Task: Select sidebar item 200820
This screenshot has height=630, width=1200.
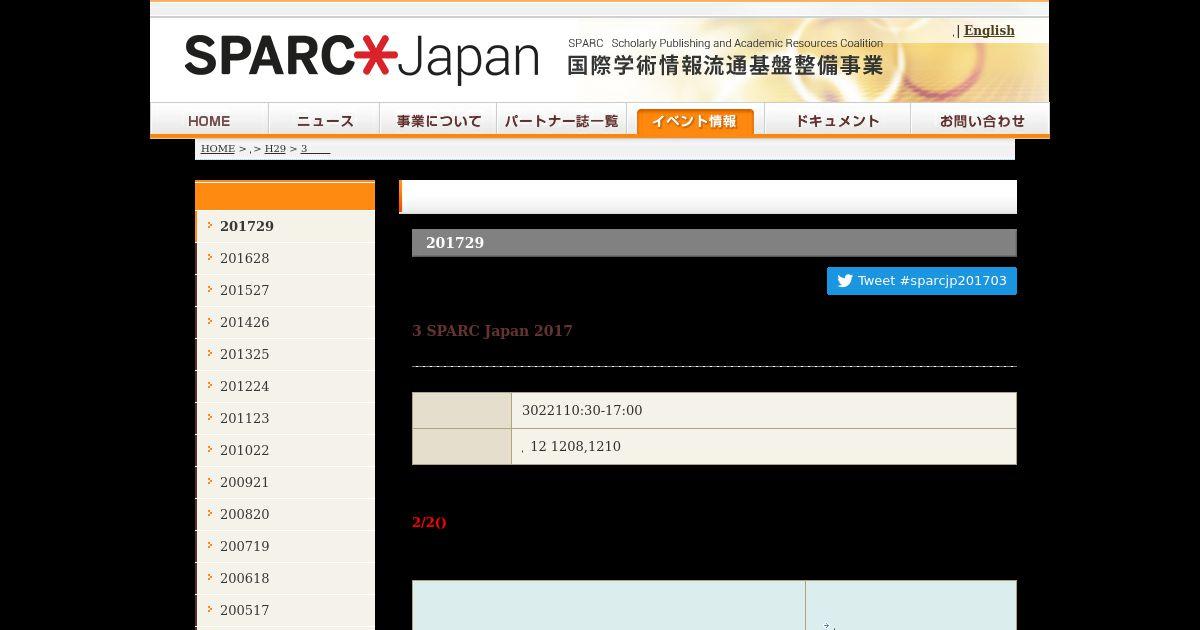Action: 285,514
